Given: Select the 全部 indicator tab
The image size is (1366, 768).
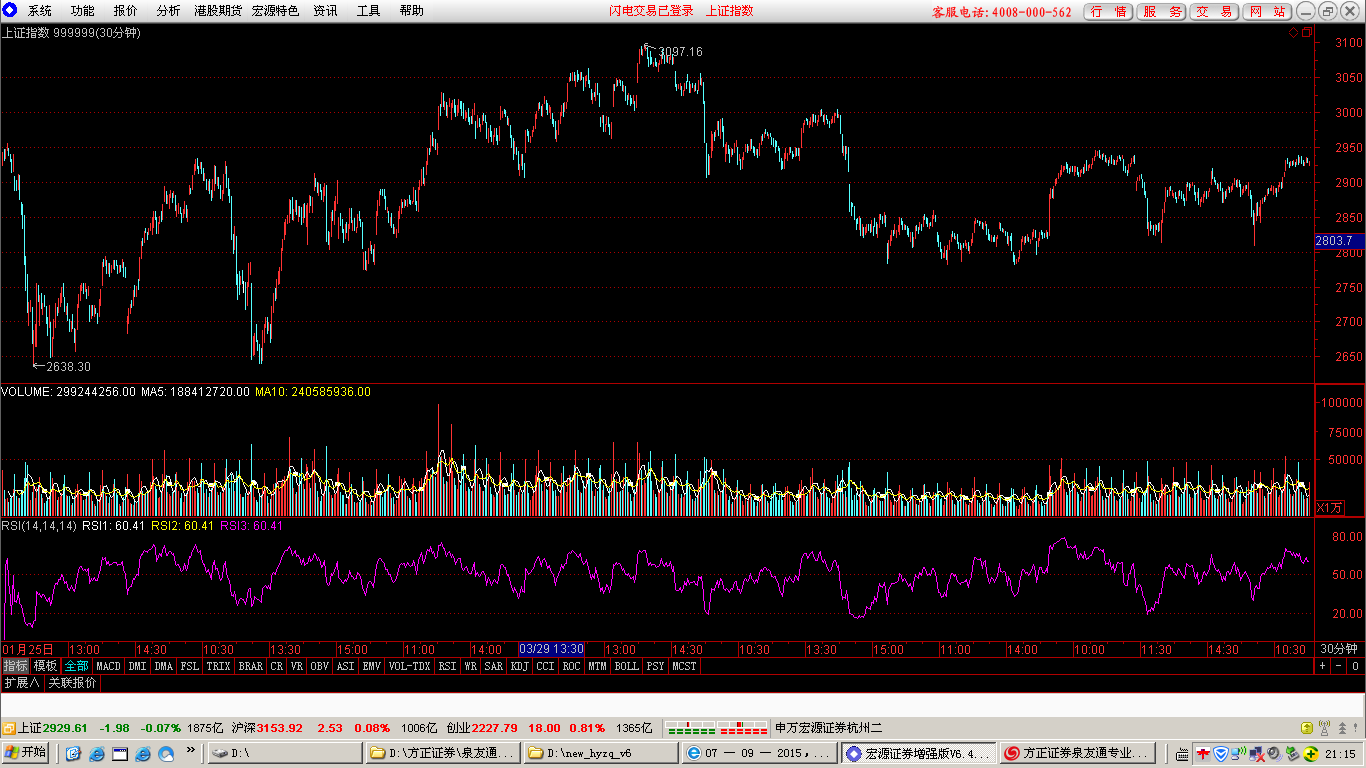Looking at the screenshot, I should pyautogui.click(x=76, y=666).
